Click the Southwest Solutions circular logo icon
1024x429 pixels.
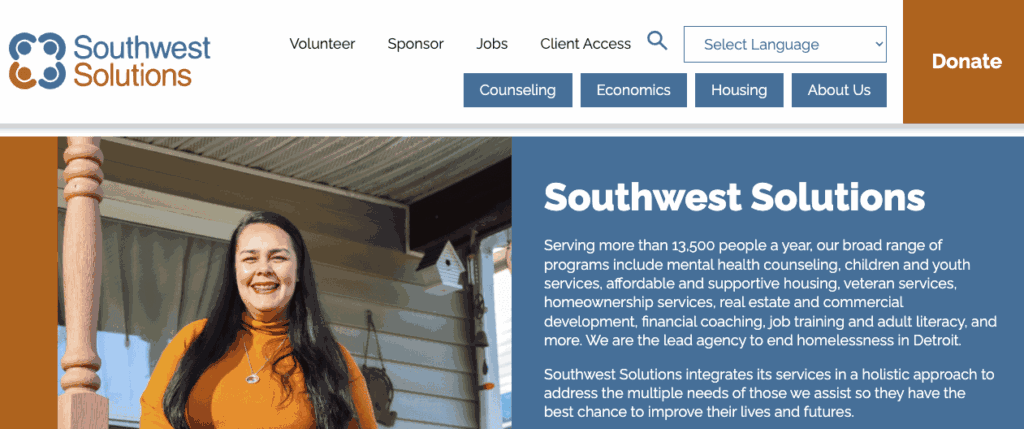pyautogui.click(x=37, y=61)
